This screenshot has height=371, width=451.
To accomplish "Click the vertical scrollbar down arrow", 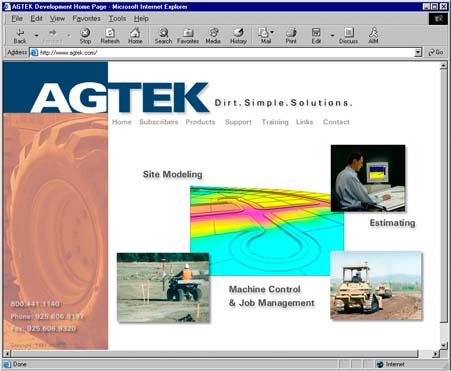I will pos(443,345).
